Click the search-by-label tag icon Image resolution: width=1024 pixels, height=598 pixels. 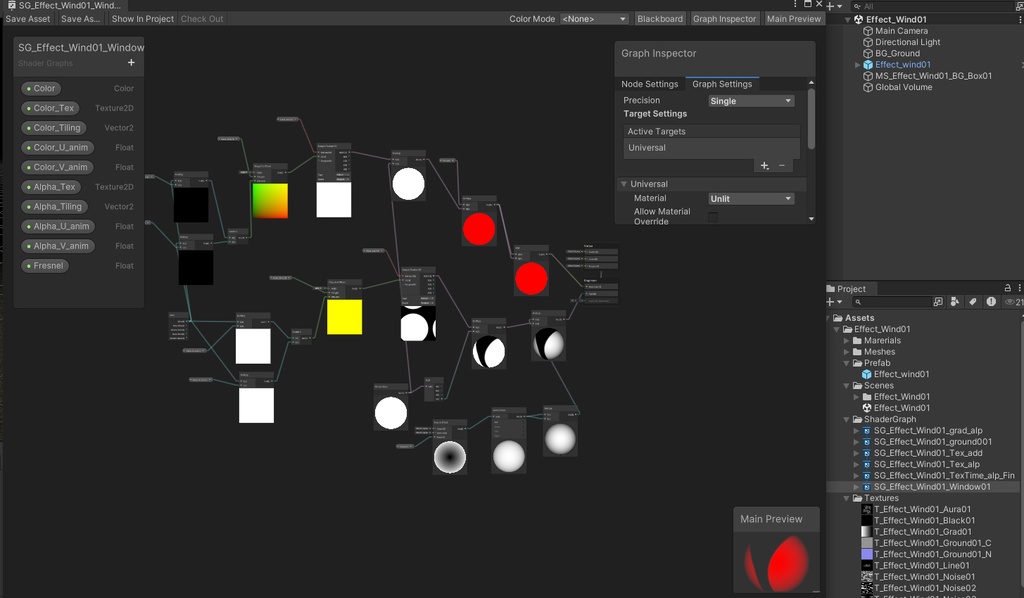tap(973, 302)
